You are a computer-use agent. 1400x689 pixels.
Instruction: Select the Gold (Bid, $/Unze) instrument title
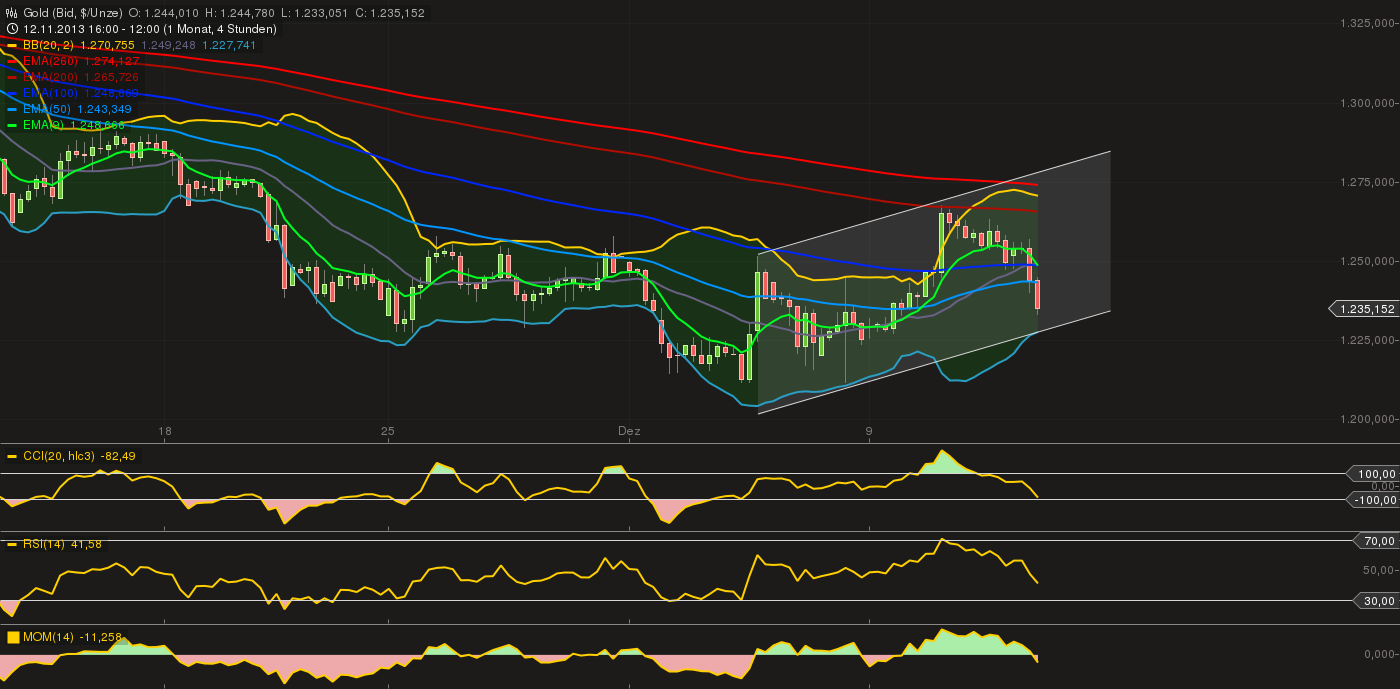tap(72, 13)
